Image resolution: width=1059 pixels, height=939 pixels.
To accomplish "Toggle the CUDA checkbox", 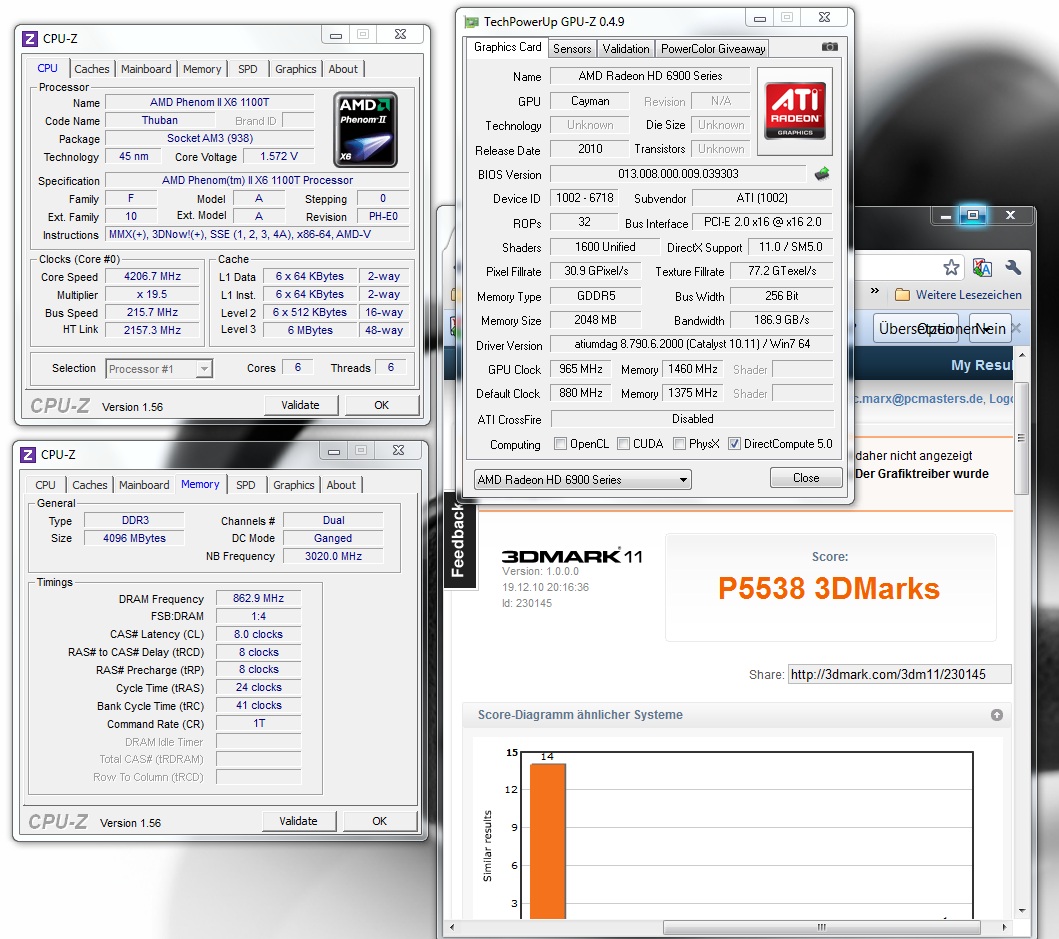I will pos(623,444).
